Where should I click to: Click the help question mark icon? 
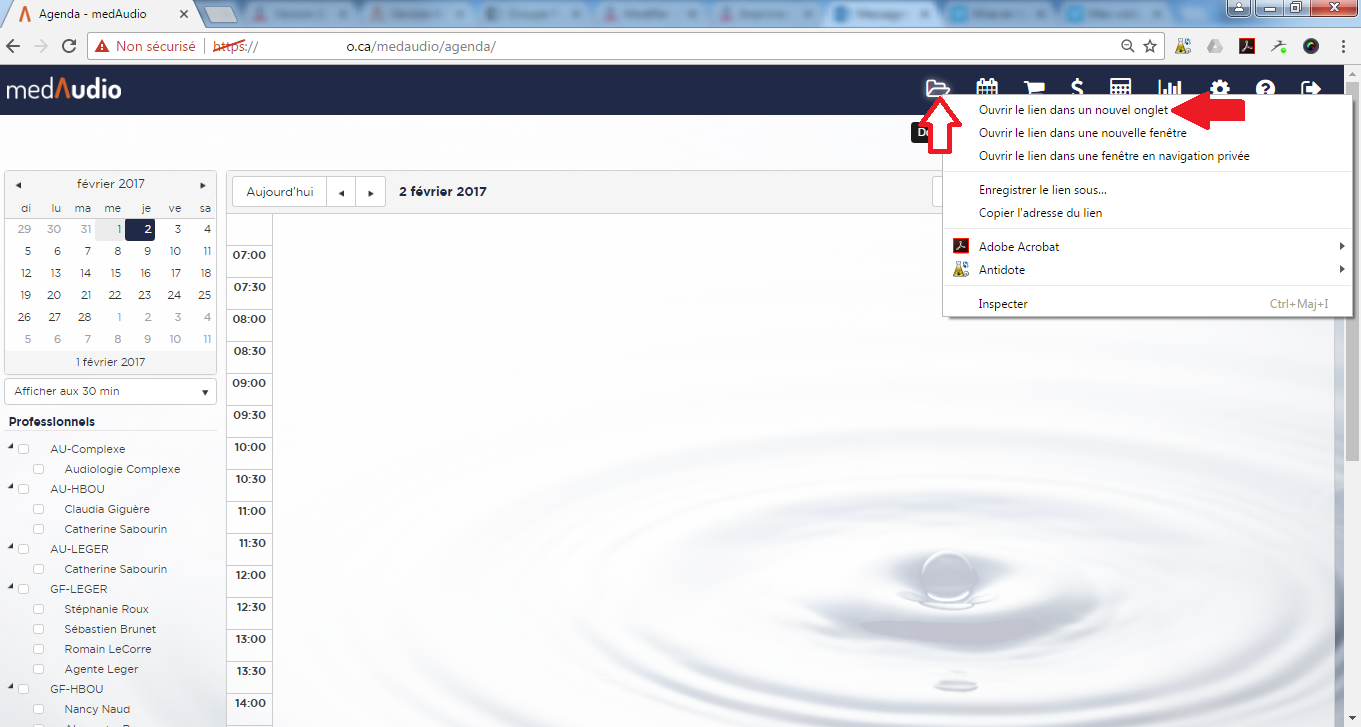pos(1265,89)
